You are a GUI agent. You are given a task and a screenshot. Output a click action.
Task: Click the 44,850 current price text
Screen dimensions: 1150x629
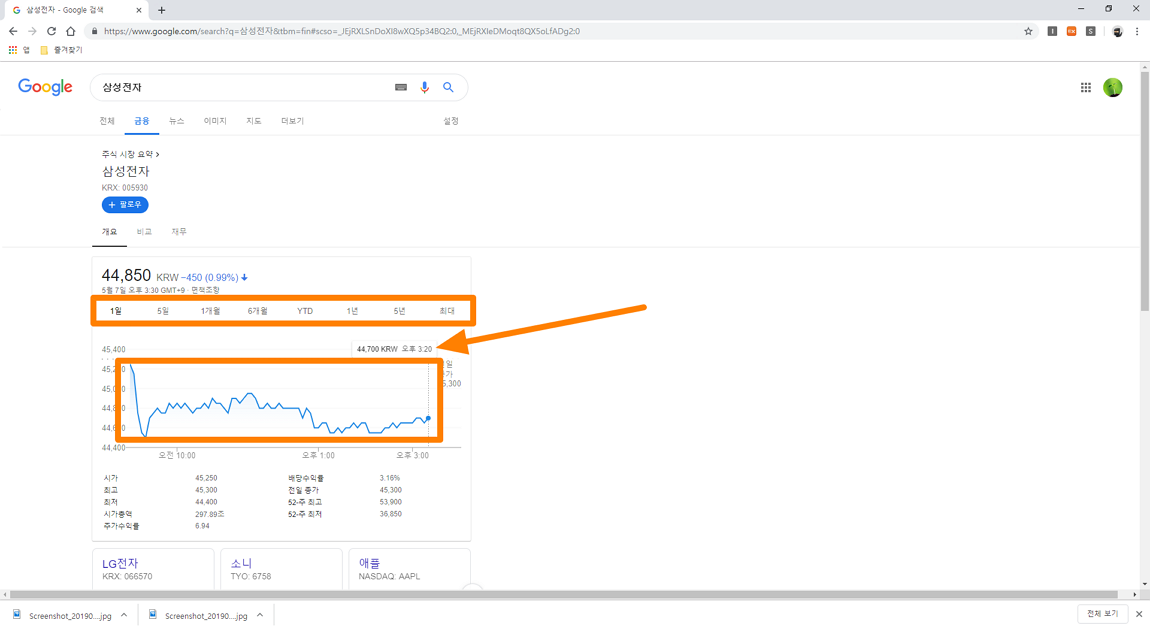click(126, 276)
